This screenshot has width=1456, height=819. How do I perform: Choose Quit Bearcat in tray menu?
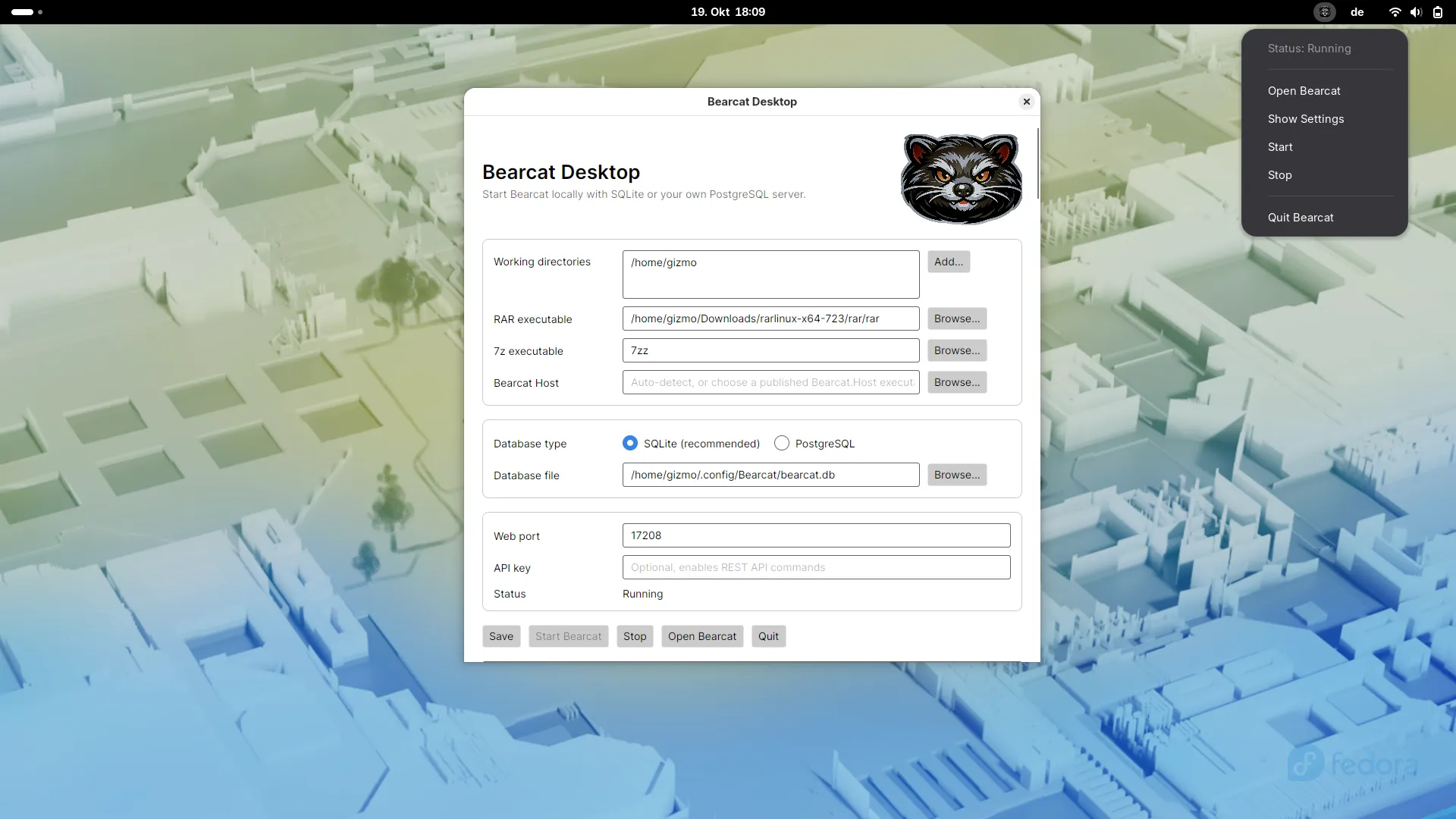pos(1324,218)
